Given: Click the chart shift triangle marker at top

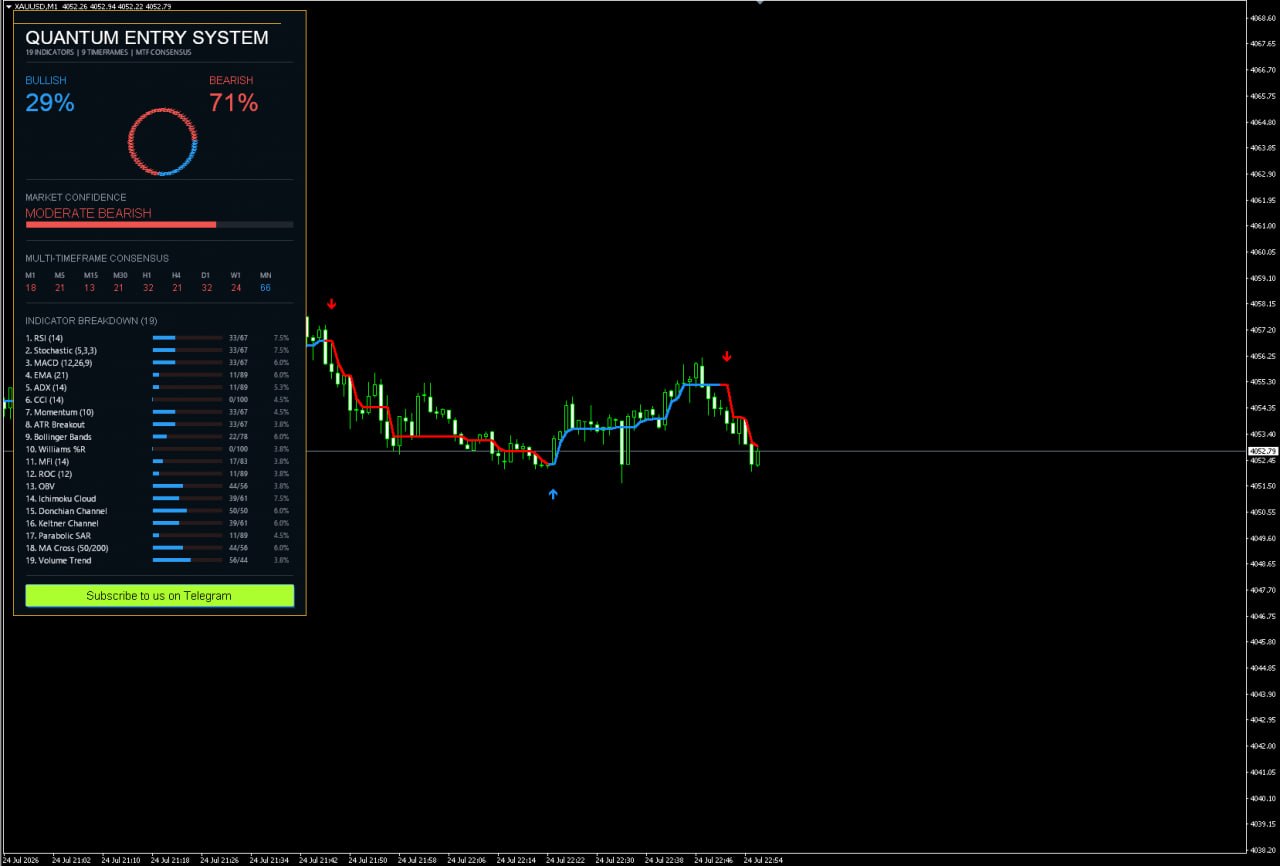Looking at the screenshot, I should [759, 3].
